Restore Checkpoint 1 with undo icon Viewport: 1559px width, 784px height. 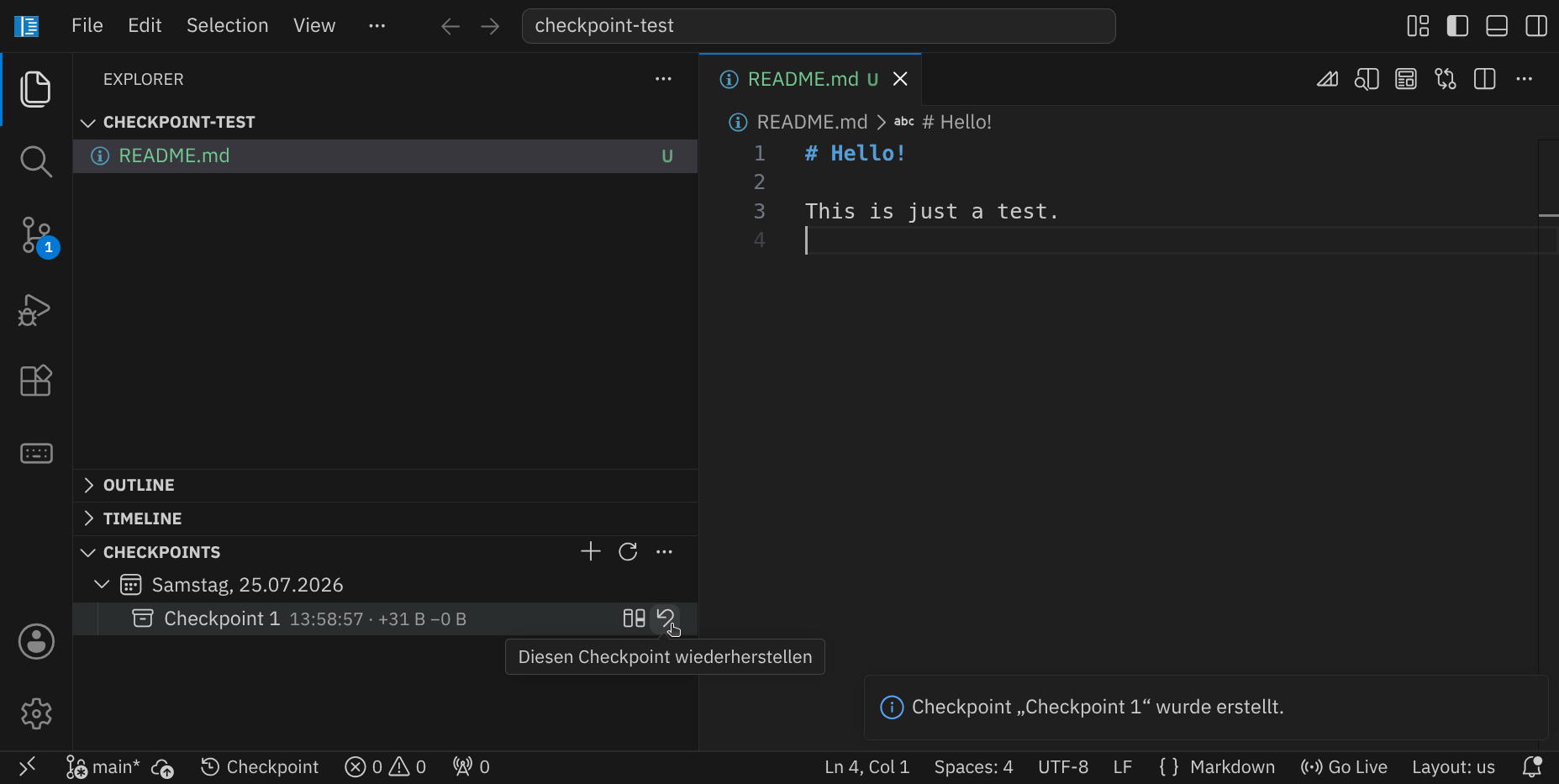[x=666, y=618]
